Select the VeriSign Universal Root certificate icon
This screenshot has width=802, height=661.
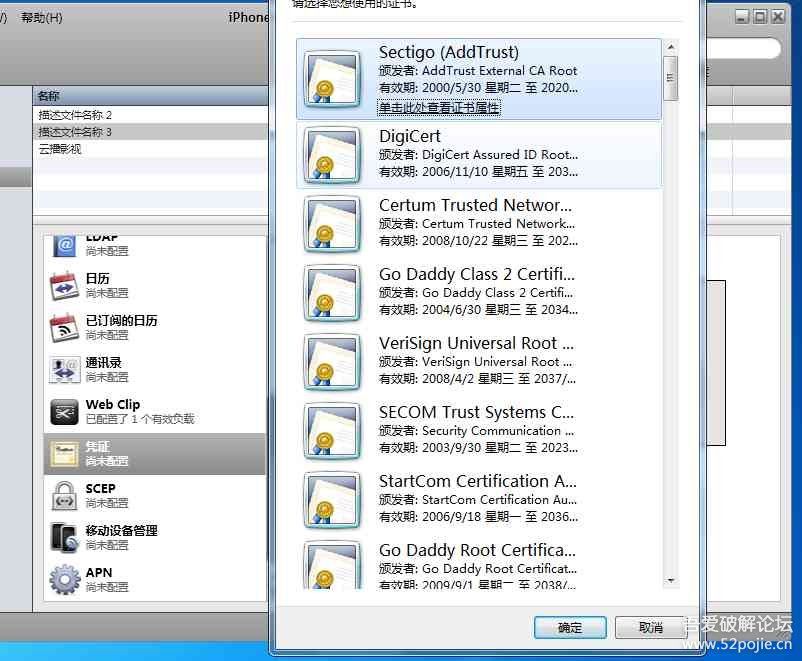332,362
